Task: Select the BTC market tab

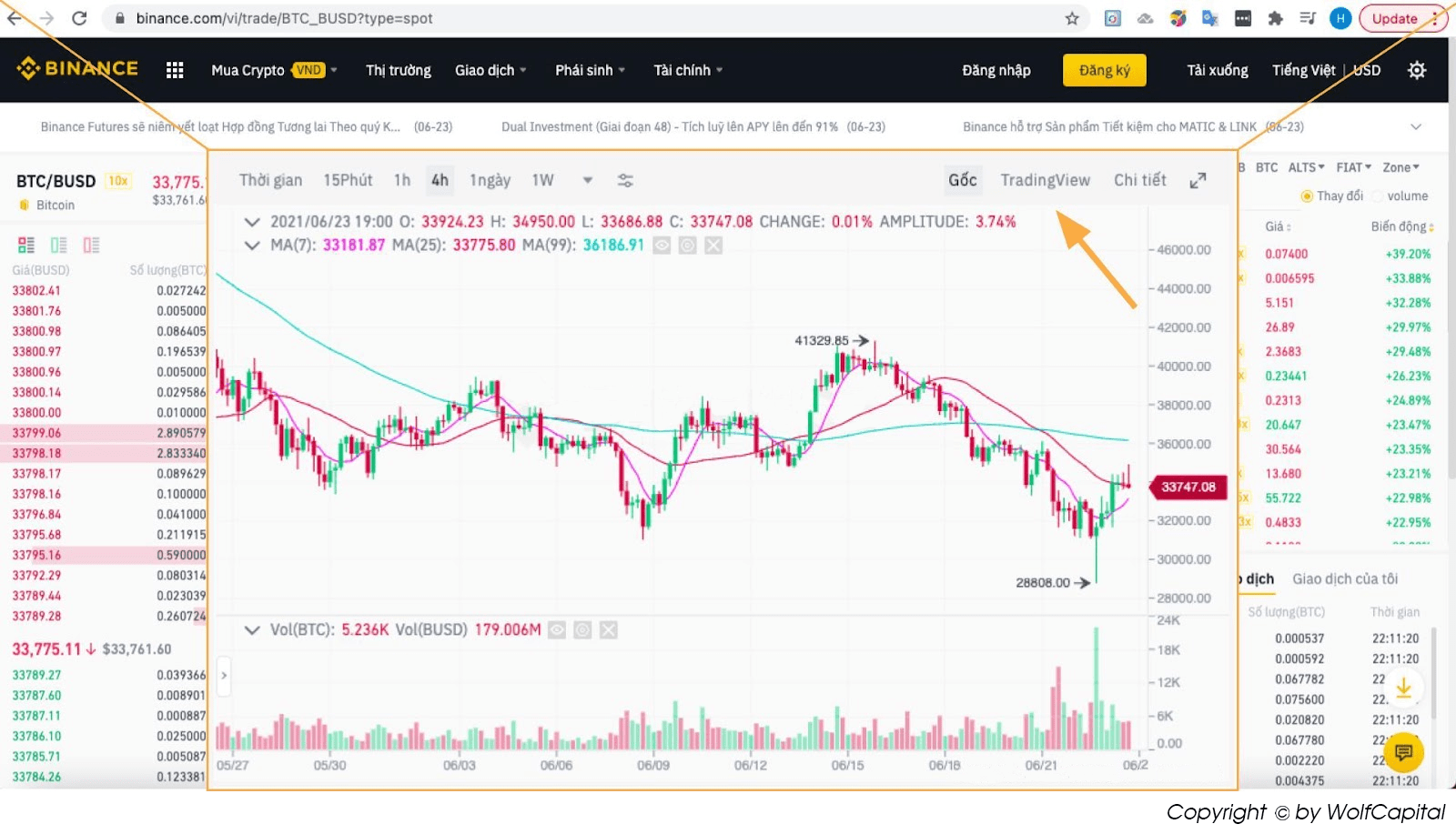Action: pyautogui.click(x=1266, y=167)
